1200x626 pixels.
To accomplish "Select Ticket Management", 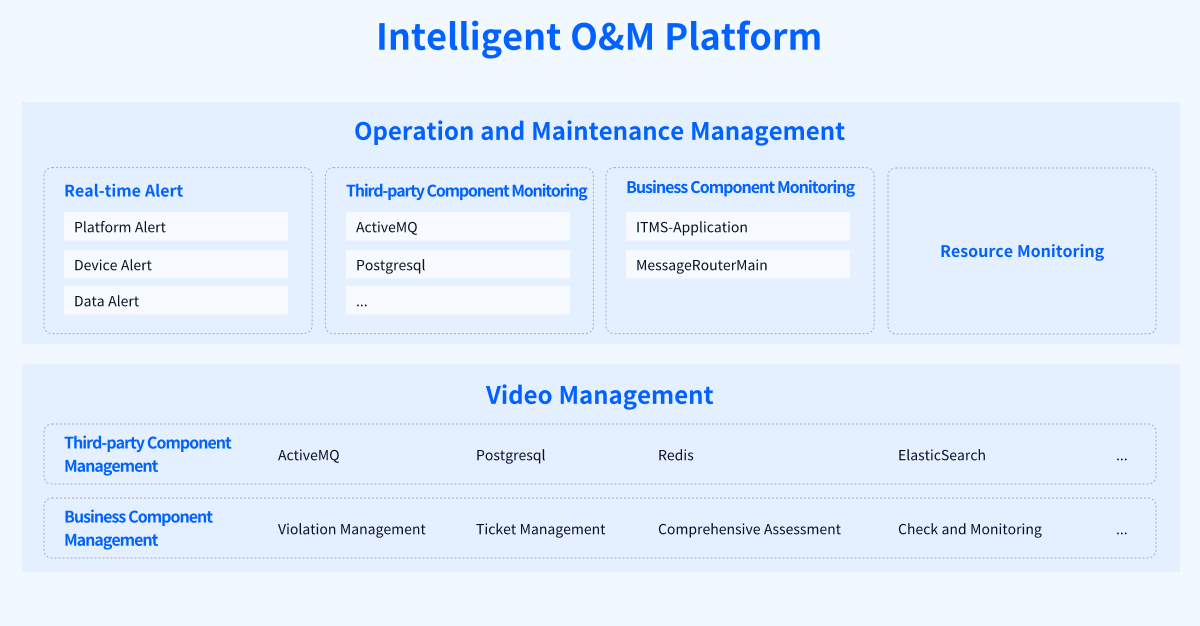I will [541, 529].
